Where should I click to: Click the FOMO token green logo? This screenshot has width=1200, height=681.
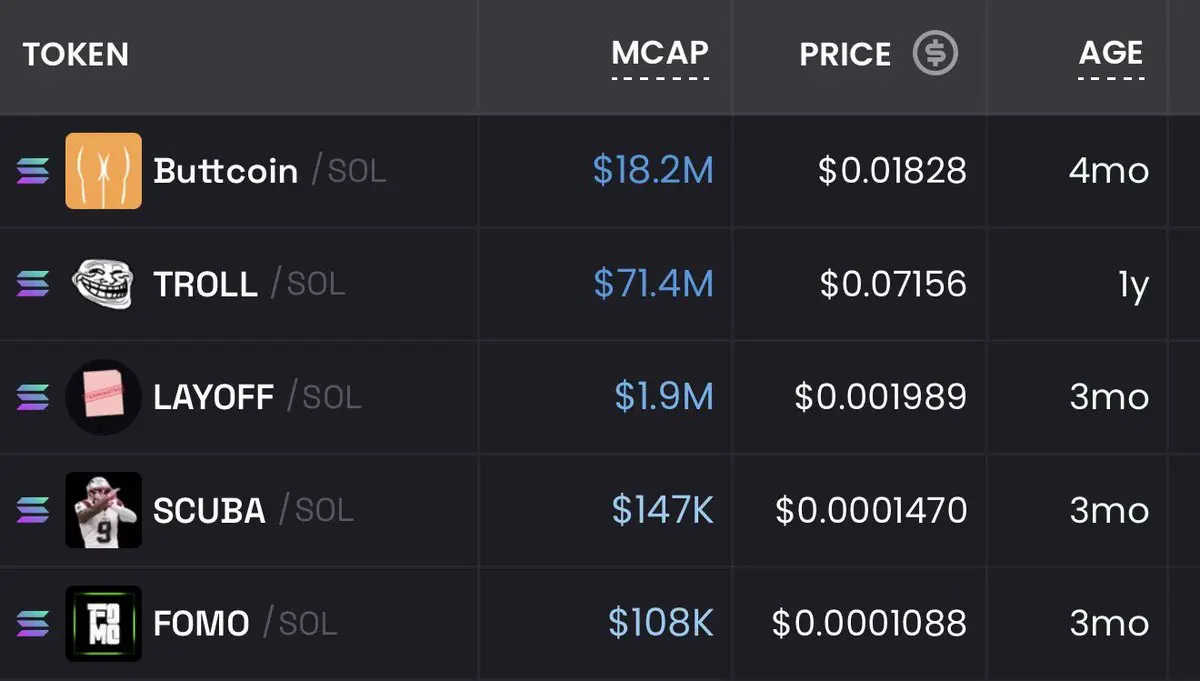[x=103, y=623]
